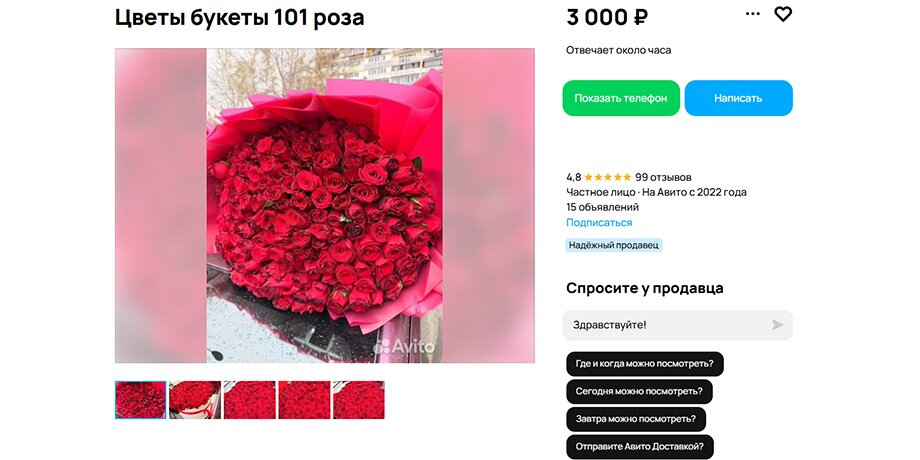Select question Отправите Авито Доставкой?
Viewport: 920px width, 460px height.
pos(640,447)
